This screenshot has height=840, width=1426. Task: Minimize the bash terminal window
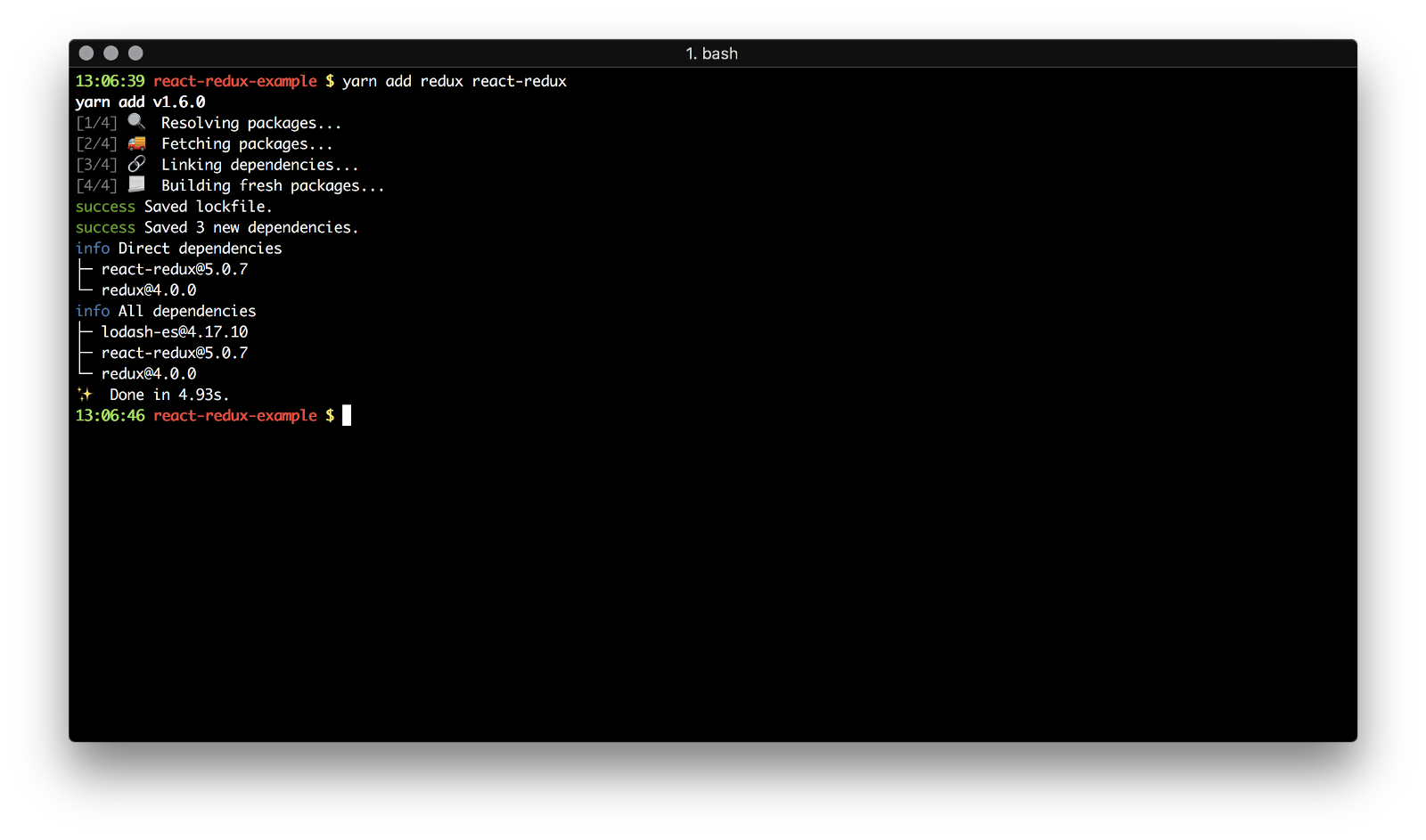111,53
